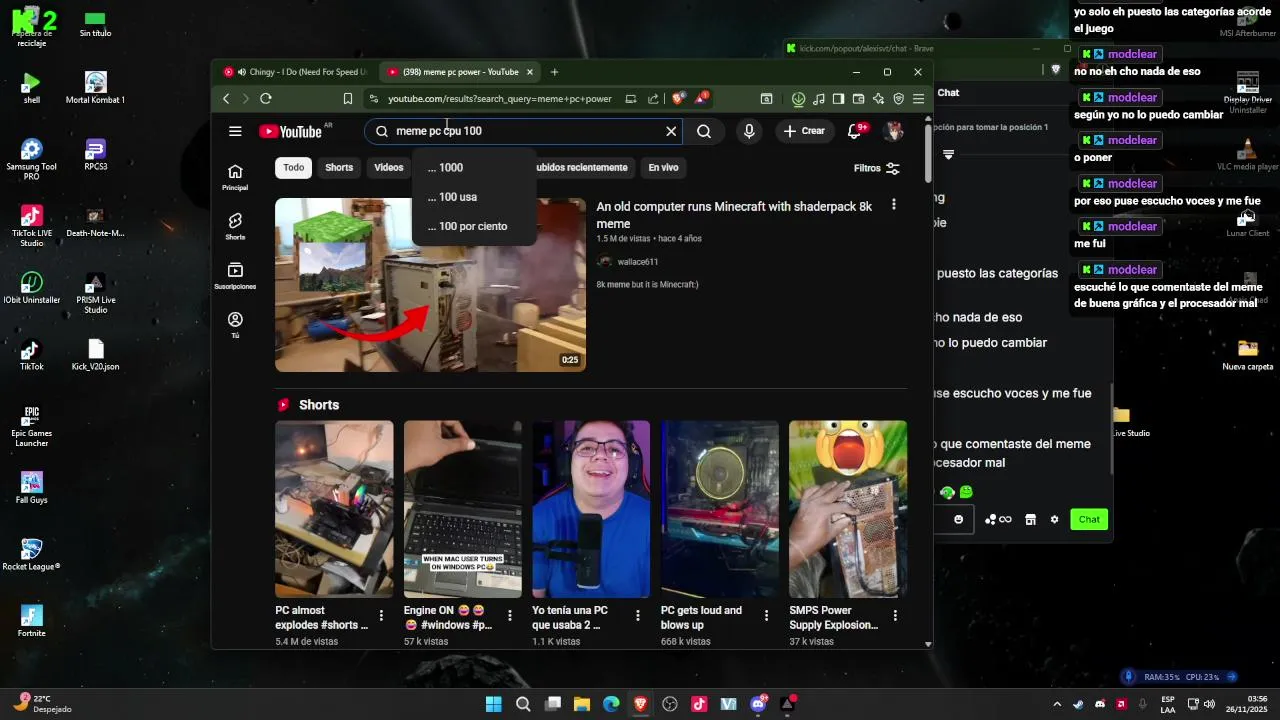Open Brave Rewards triangle icon
The height and width of the screenshot is (720, 1280).
click(702, 98)
